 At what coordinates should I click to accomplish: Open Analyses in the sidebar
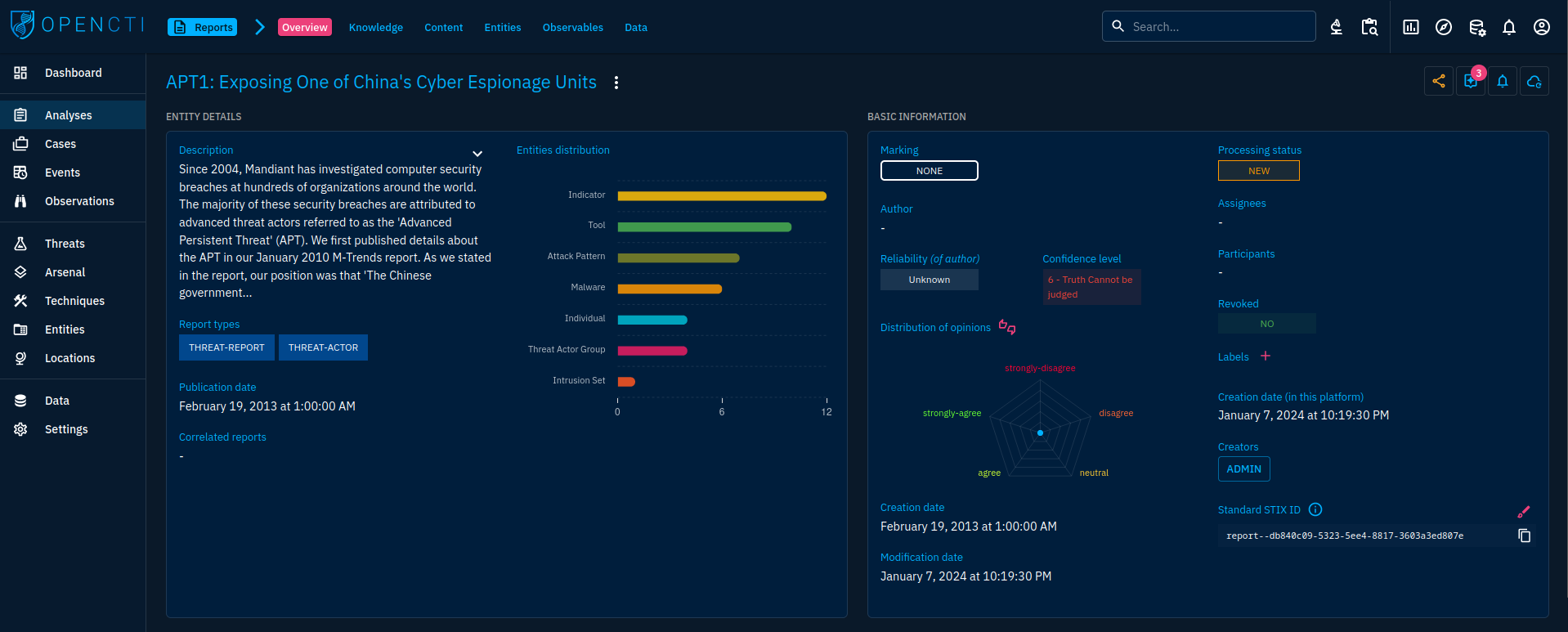(73, 115)
